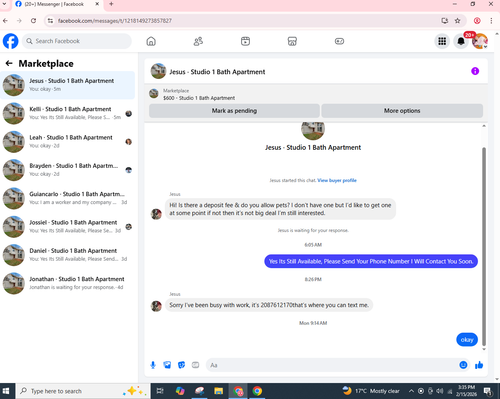The width and height of the screenshot is (500, 399).
Task: Open the Reels video icon in top navigation
Action: point(245,41)
